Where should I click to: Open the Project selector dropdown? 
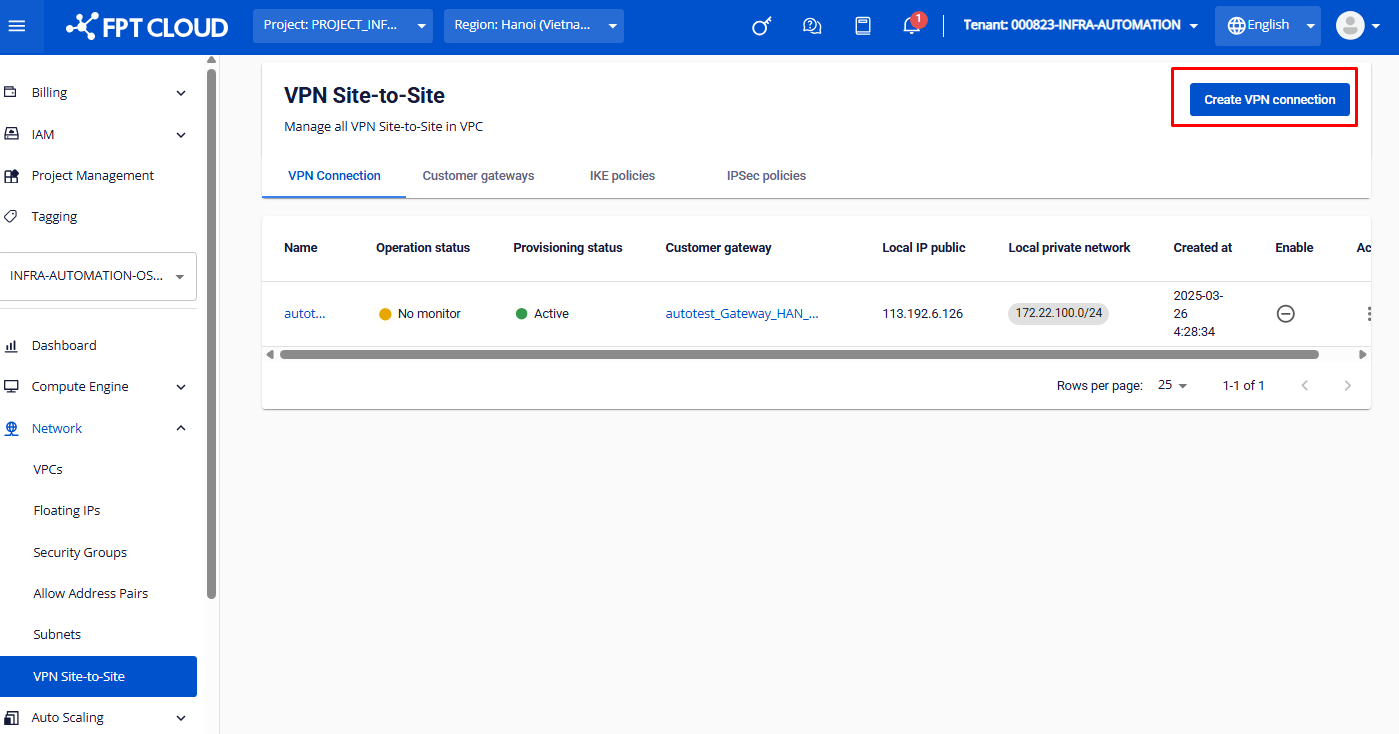tap(344, 25)
